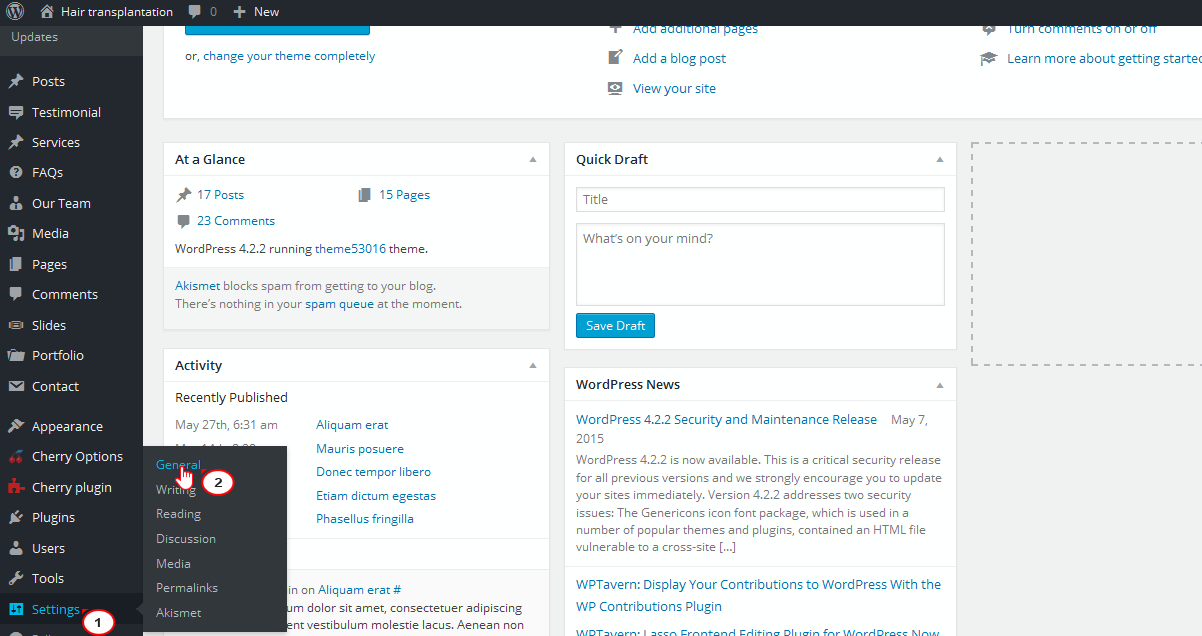Open the 17 Posts link
This screenshot has height=636, width=1202.
[x=220, y=195]
